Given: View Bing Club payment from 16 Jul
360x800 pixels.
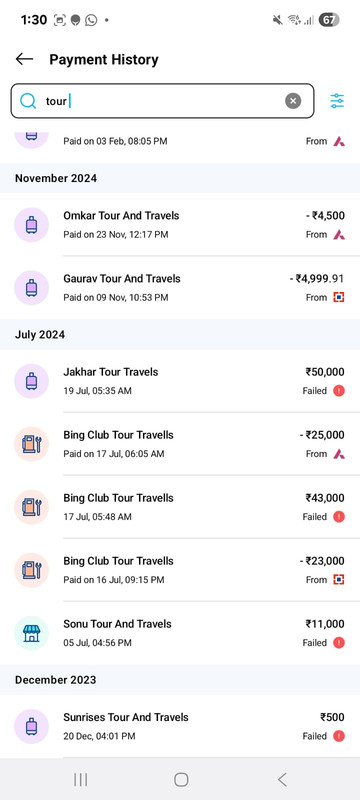Looking at the screenshot, I should [180, 570].
